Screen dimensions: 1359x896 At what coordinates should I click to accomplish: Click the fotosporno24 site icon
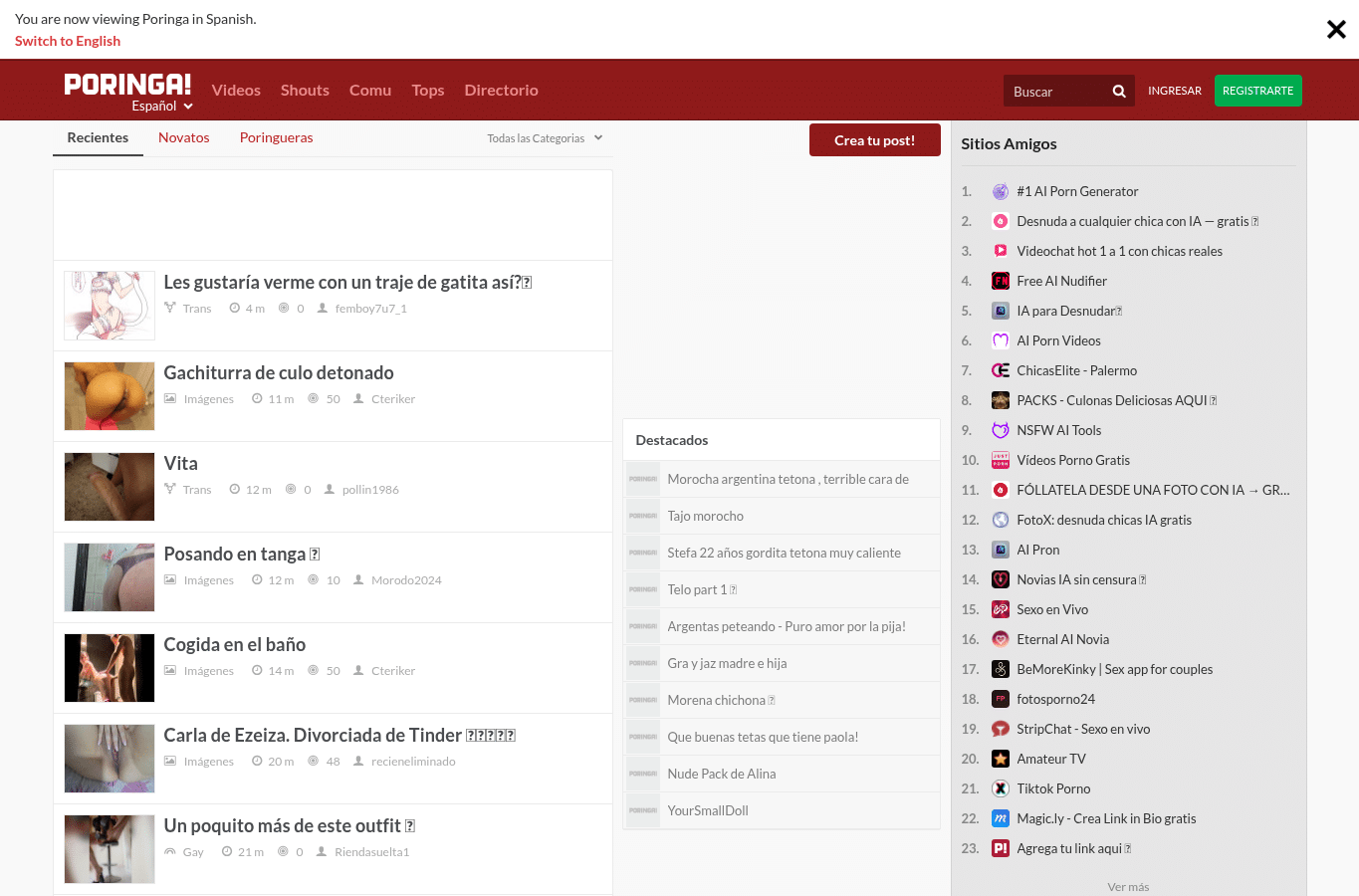click(x=1001, y=699)
